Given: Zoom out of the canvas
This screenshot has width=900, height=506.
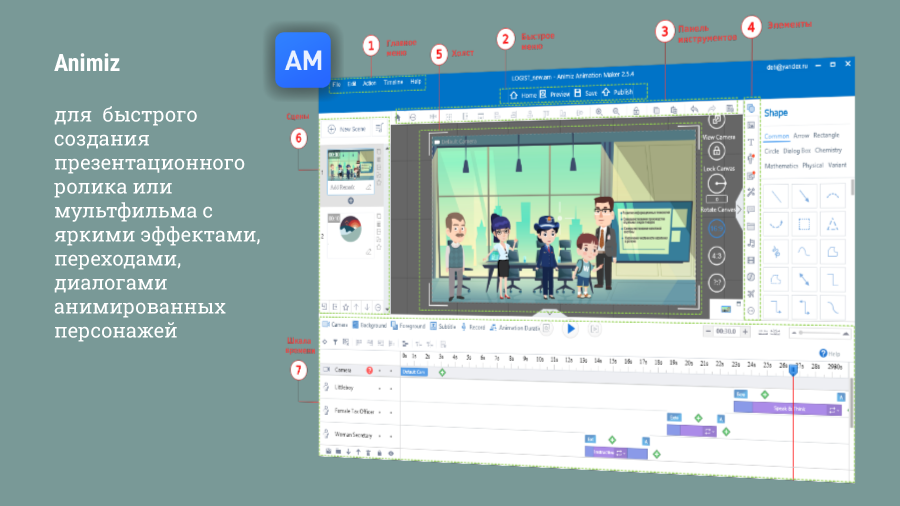Looking at the screenshot, I should [x=616, y=111].
